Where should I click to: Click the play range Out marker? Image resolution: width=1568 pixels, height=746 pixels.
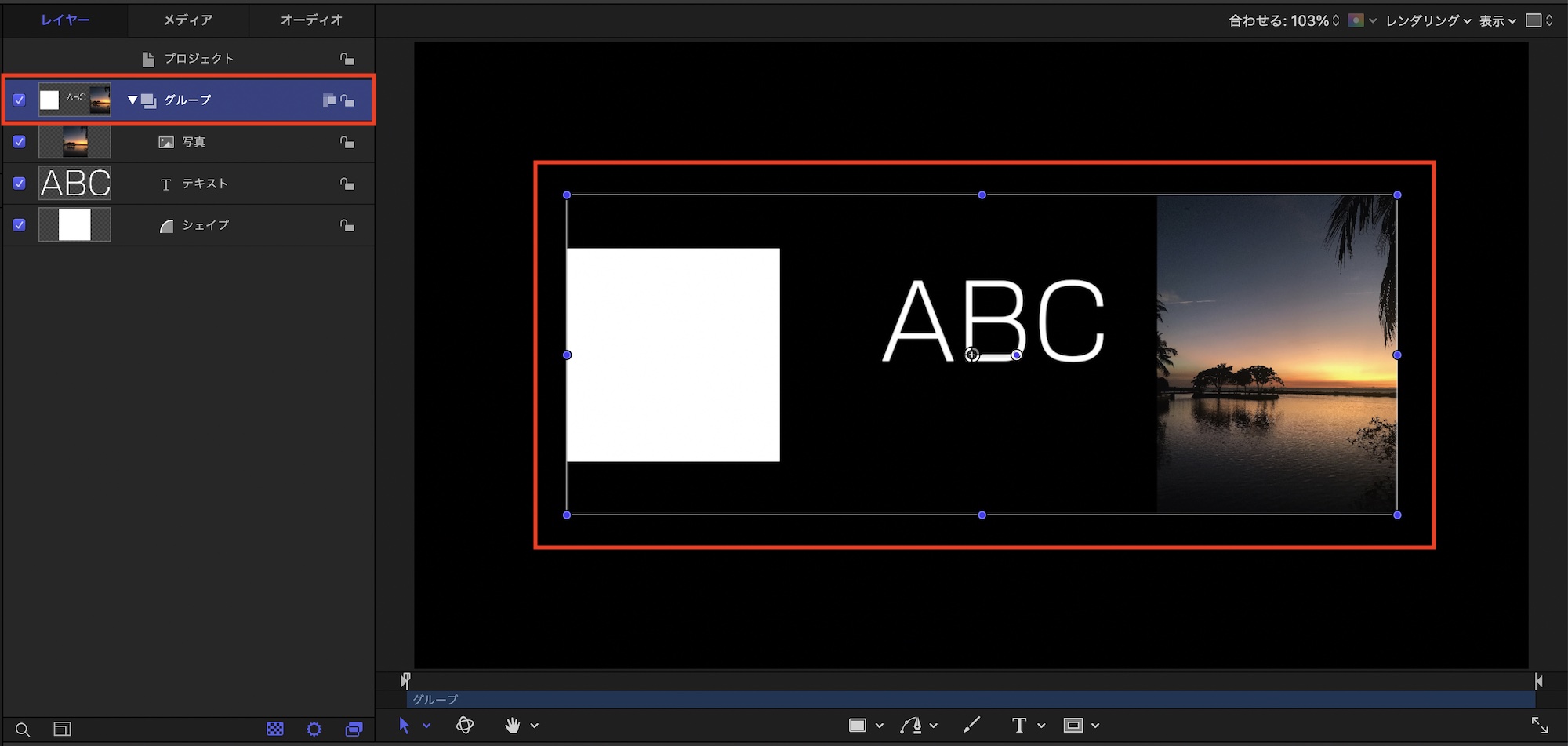[x=1538, y=681]
